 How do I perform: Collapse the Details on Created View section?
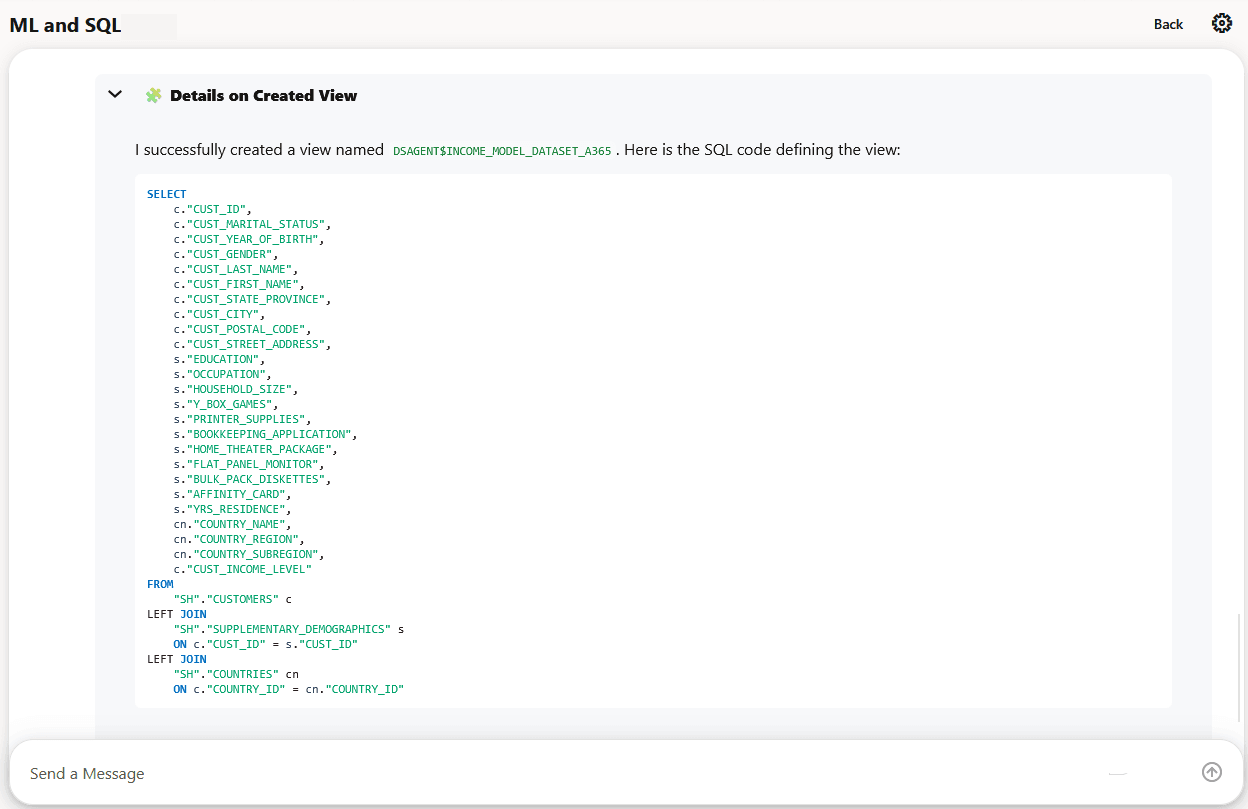tap(115, 95)
